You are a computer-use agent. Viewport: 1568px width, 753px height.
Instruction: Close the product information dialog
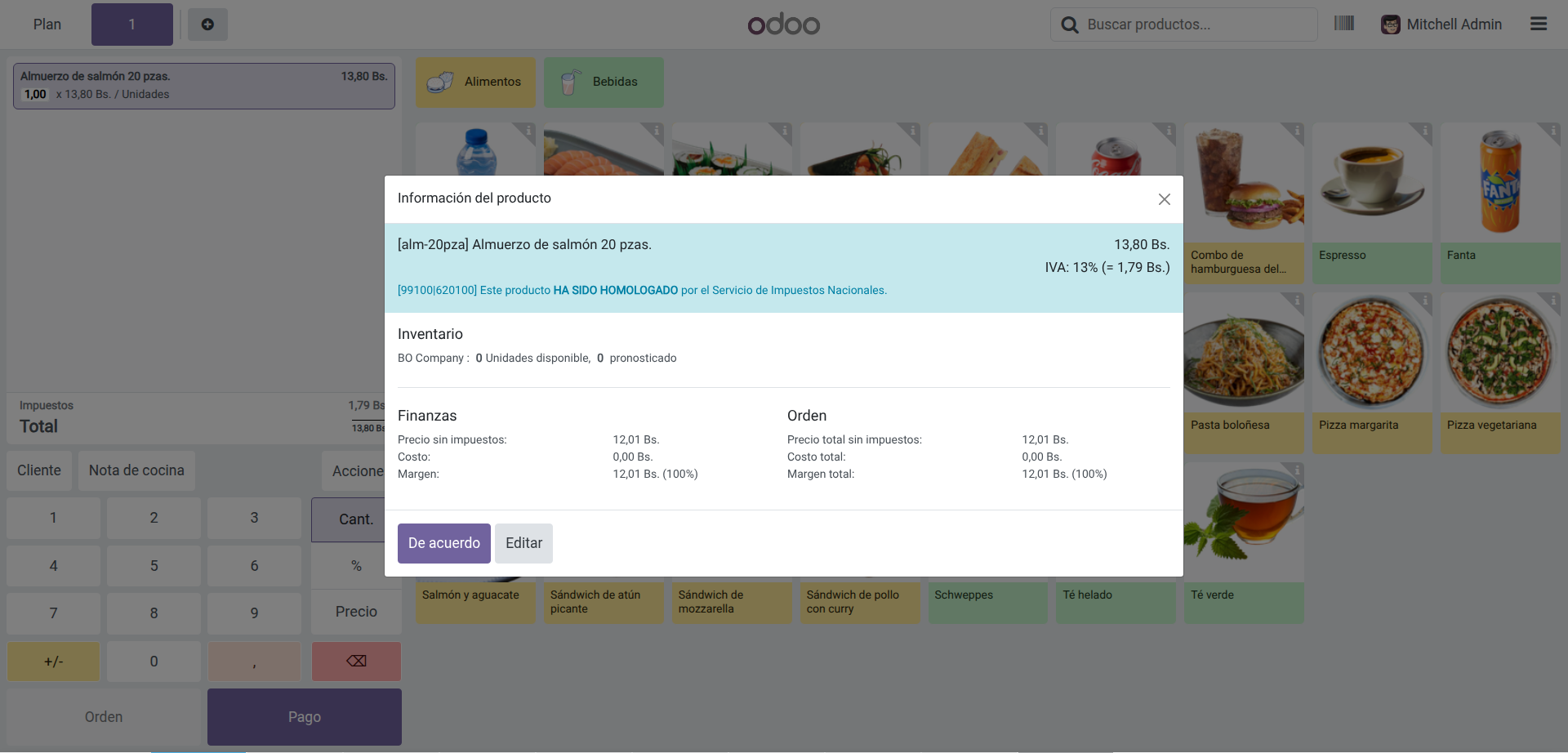point(1164,199)
